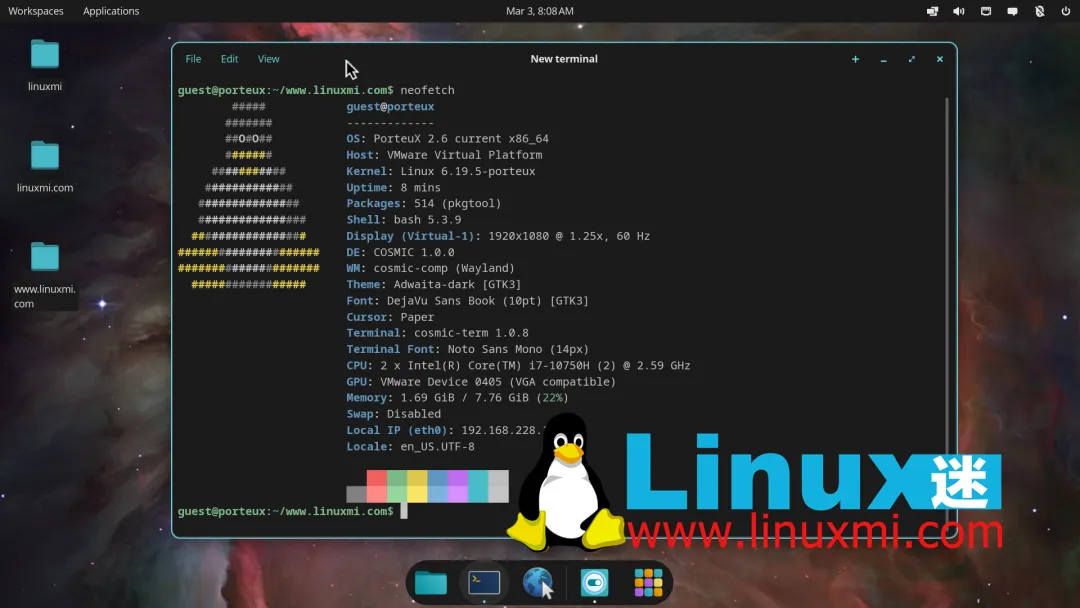
Task: Open a new terminal tab with plus icon
Action: click(x=855, y=59)
